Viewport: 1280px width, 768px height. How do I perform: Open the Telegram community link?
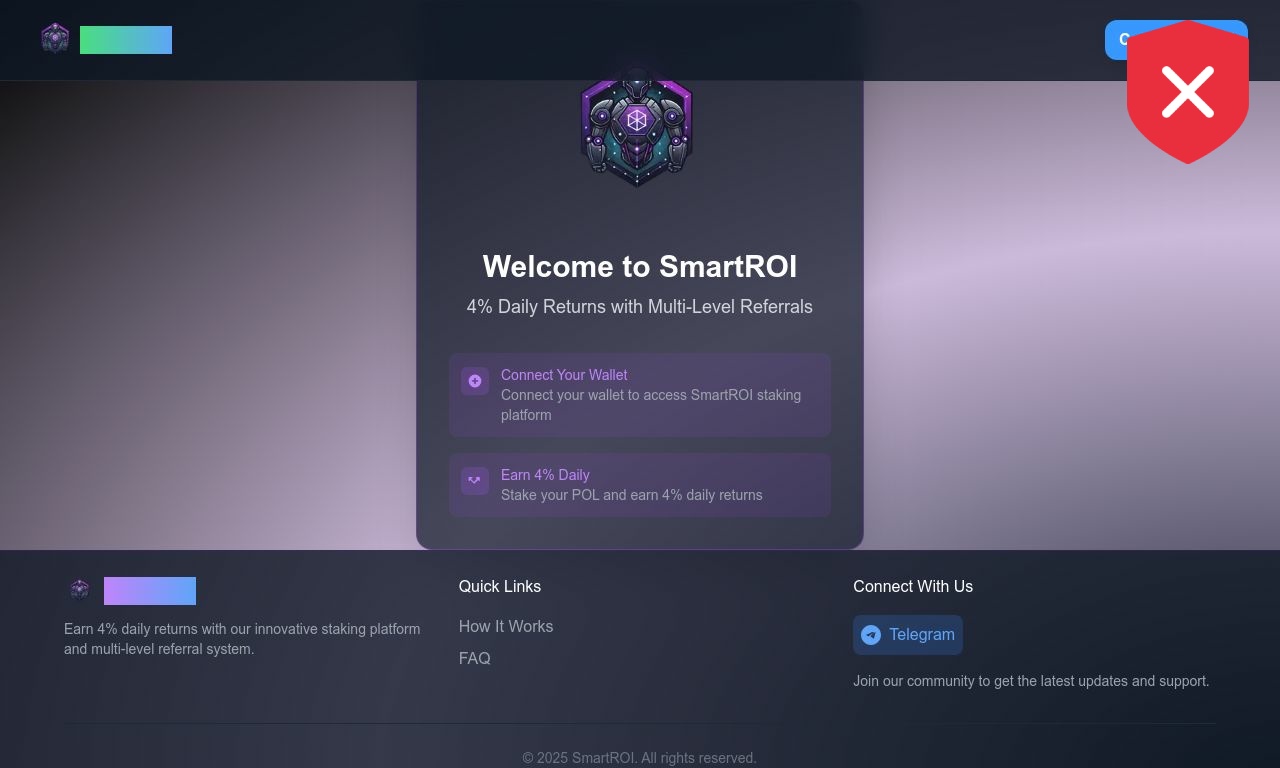point(908,635)
